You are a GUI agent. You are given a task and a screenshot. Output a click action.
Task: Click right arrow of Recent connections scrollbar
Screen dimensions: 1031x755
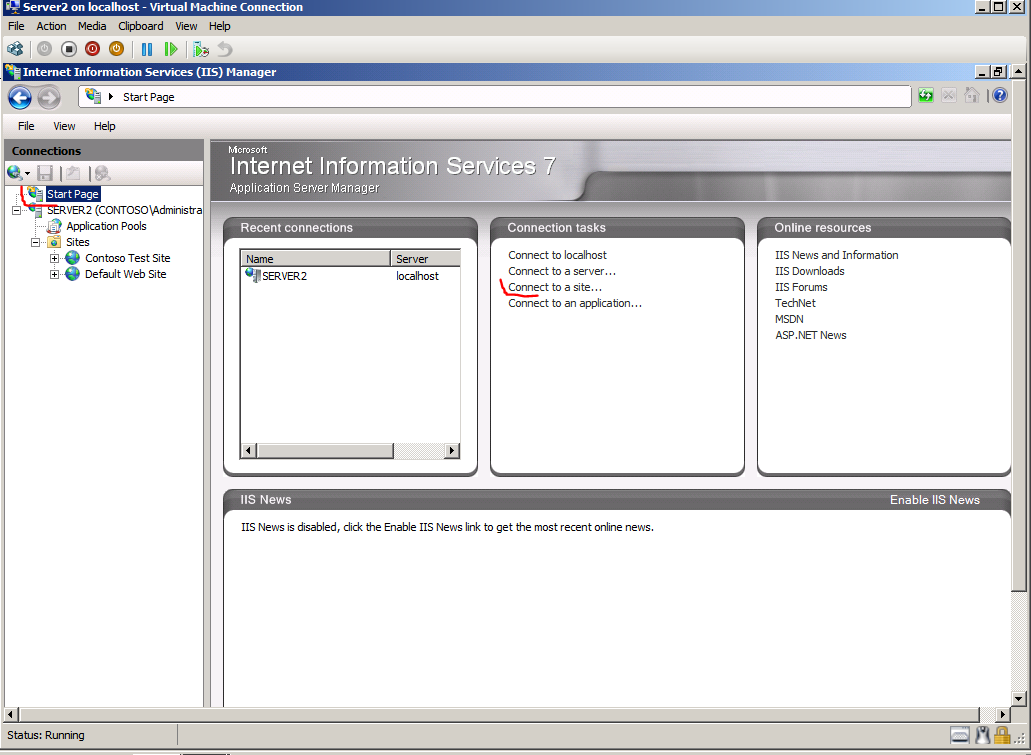[452, 451]
